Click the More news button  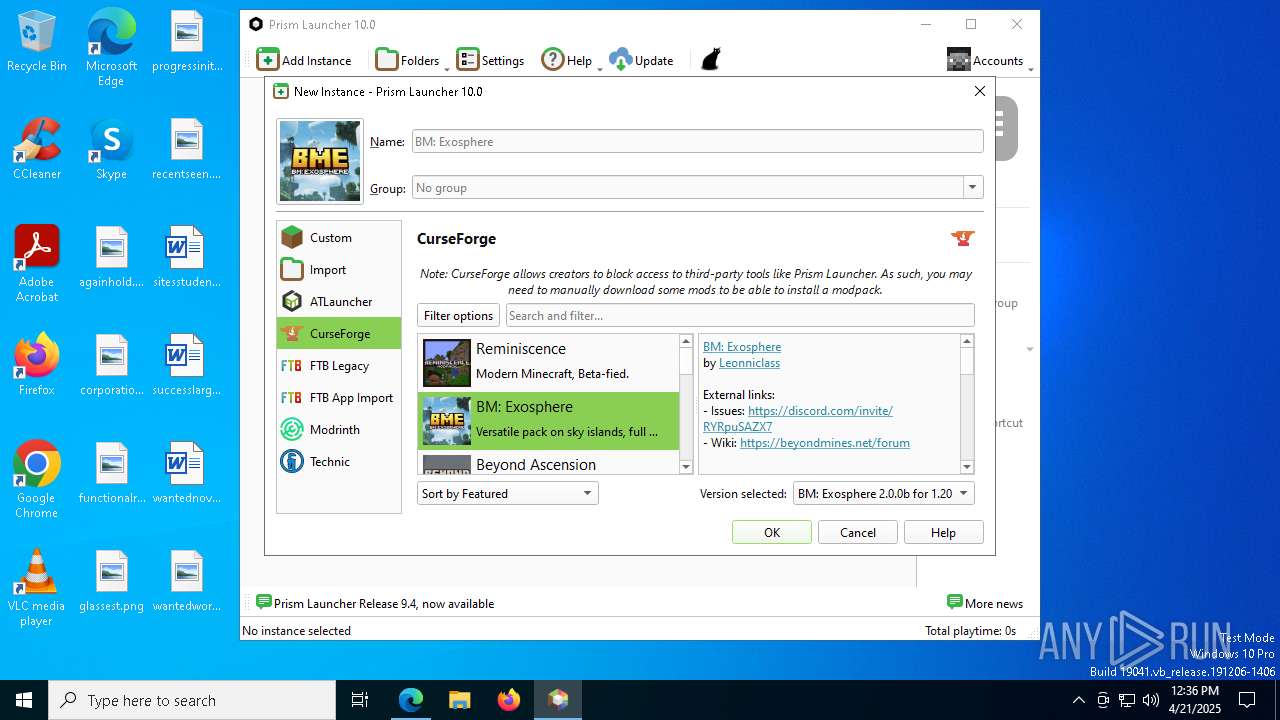[x=985, y=603]
